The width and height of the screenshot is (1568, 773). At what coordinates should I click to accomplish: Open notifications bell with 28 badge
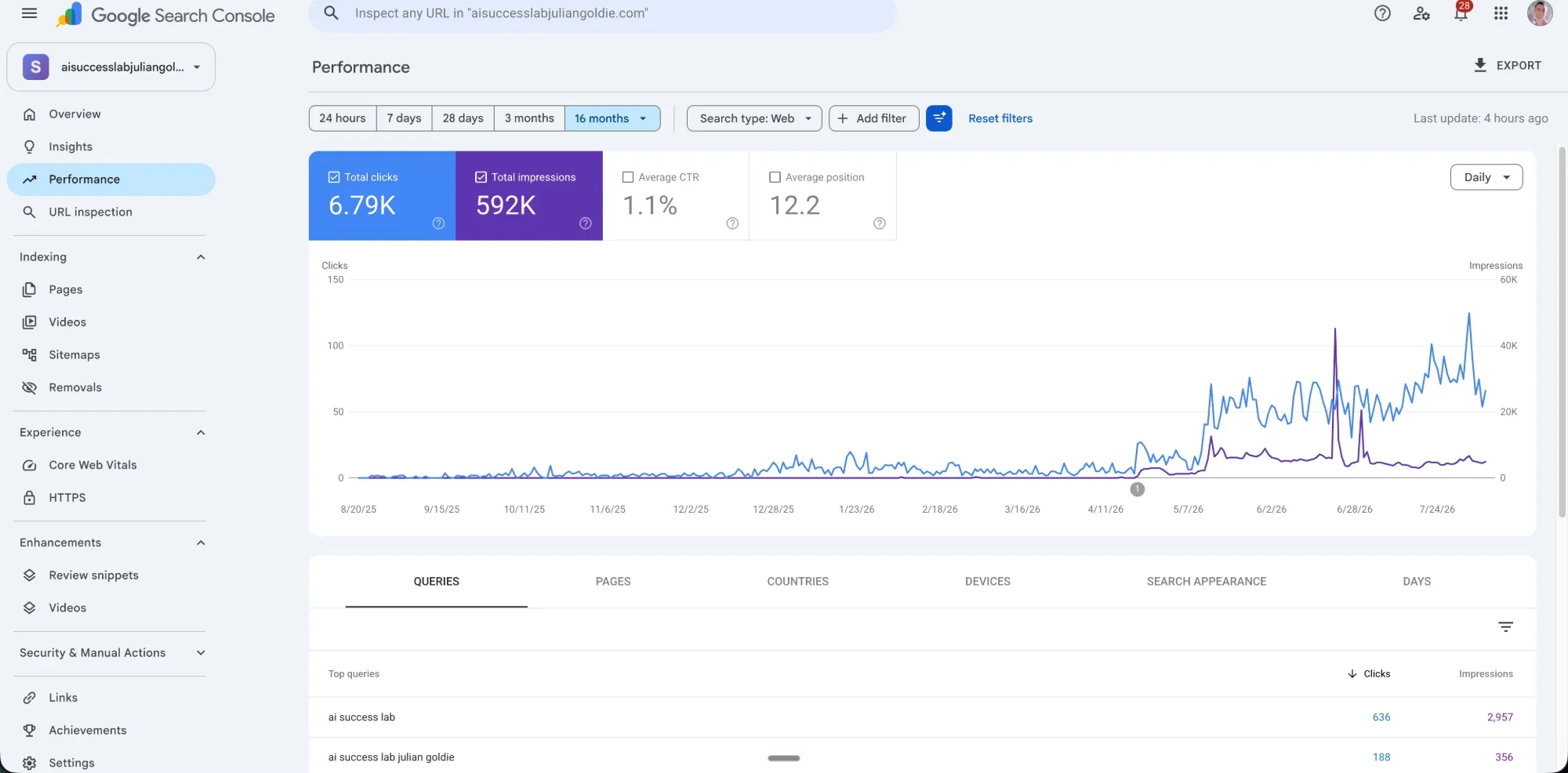pos(1461,12)
